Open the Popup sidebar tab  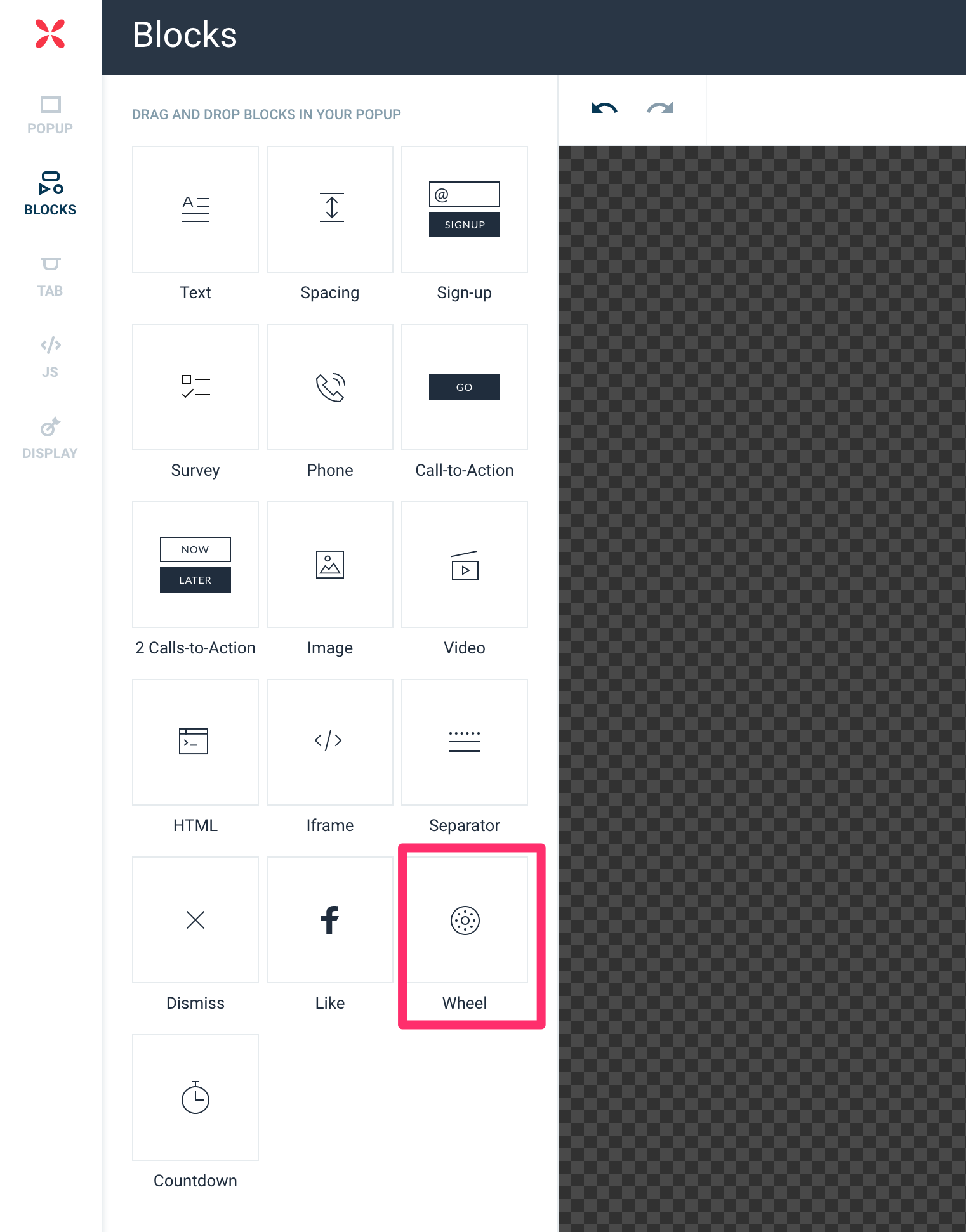pyautogui.click(x=50, y=115)
